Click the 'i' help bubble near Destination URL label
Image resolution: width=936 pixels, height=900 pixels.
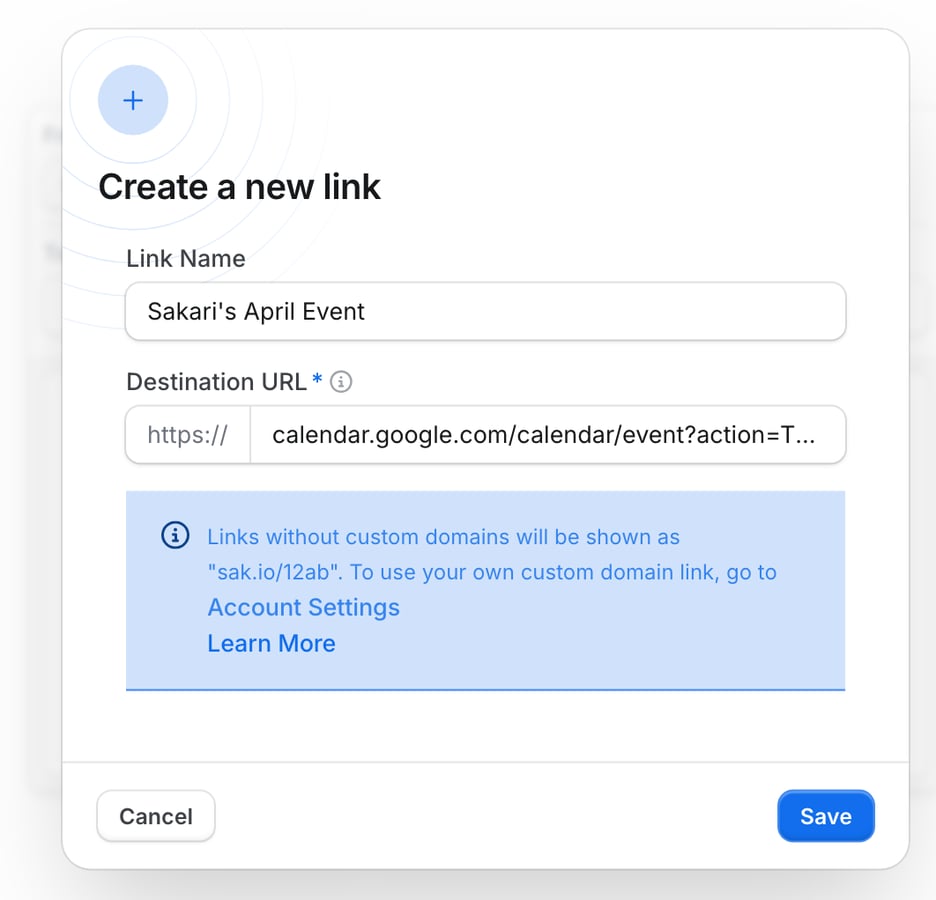pyautogui.click(x=342, y=381)
